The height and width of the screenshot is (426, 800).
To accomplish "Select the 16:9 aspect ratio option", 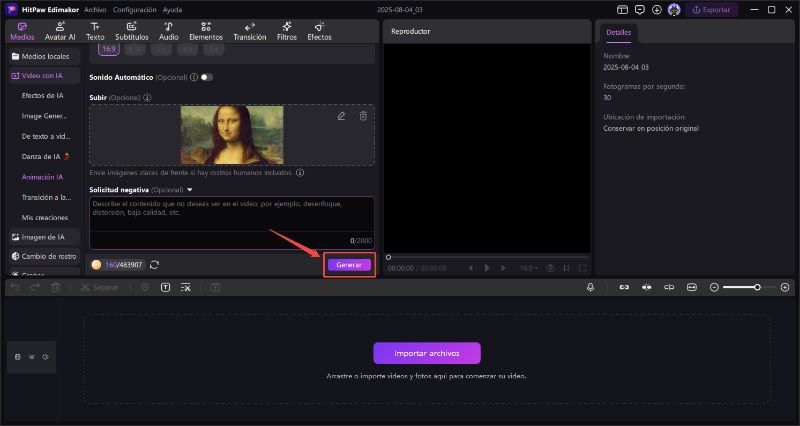I will [109, 49].
